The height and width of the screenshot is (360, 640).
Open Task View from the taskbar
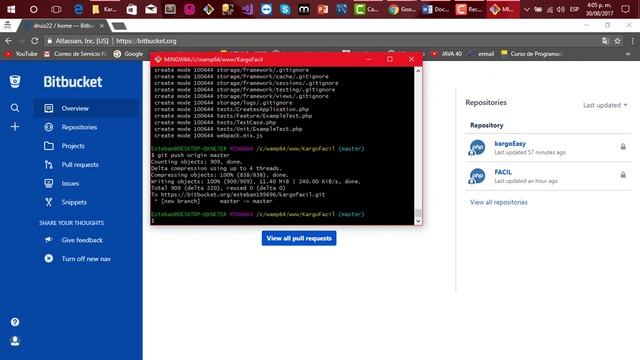coord(56,9)
